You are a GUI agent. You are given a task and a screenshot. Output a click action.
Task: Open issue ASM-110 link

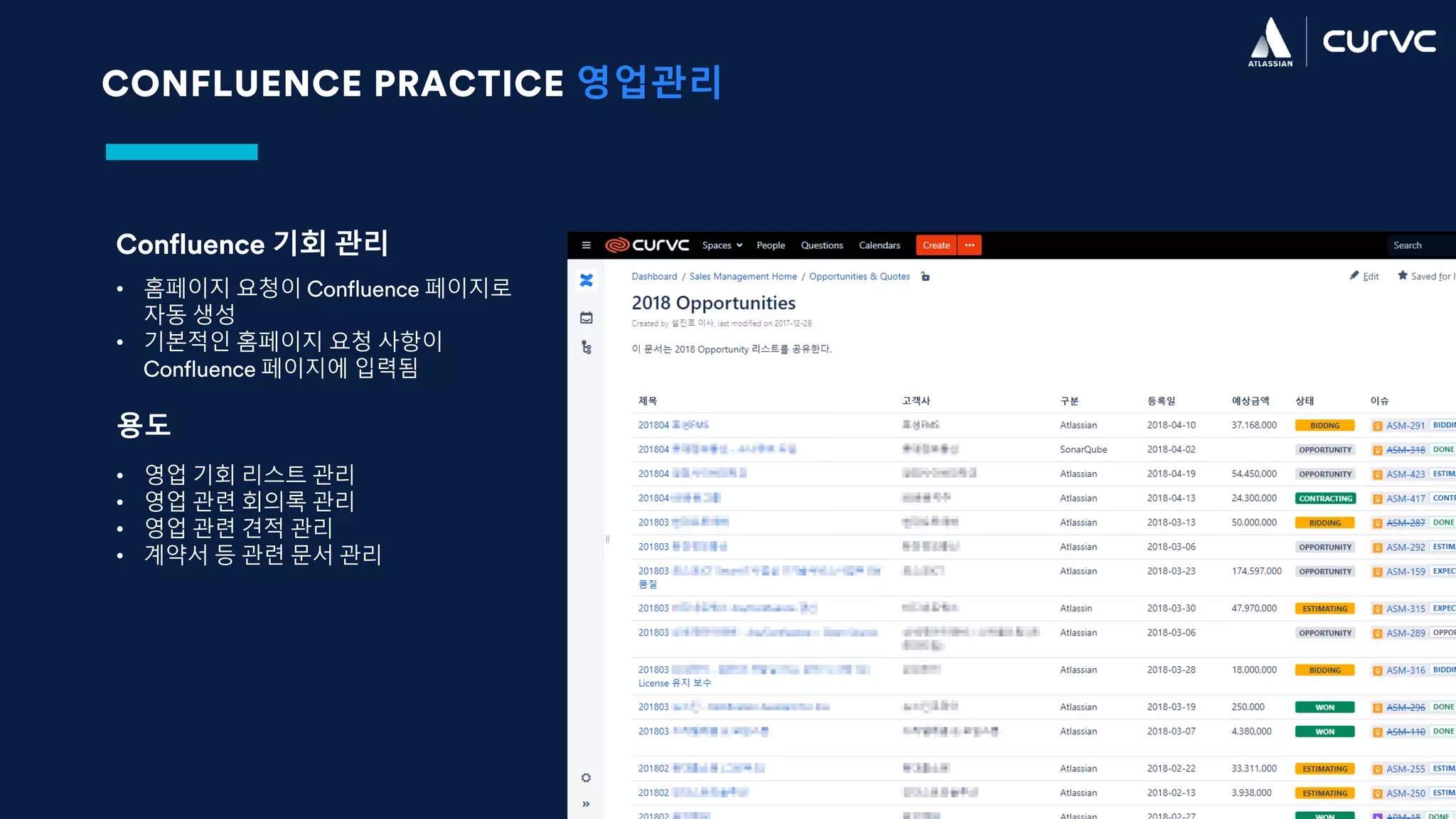(1406, 732)
